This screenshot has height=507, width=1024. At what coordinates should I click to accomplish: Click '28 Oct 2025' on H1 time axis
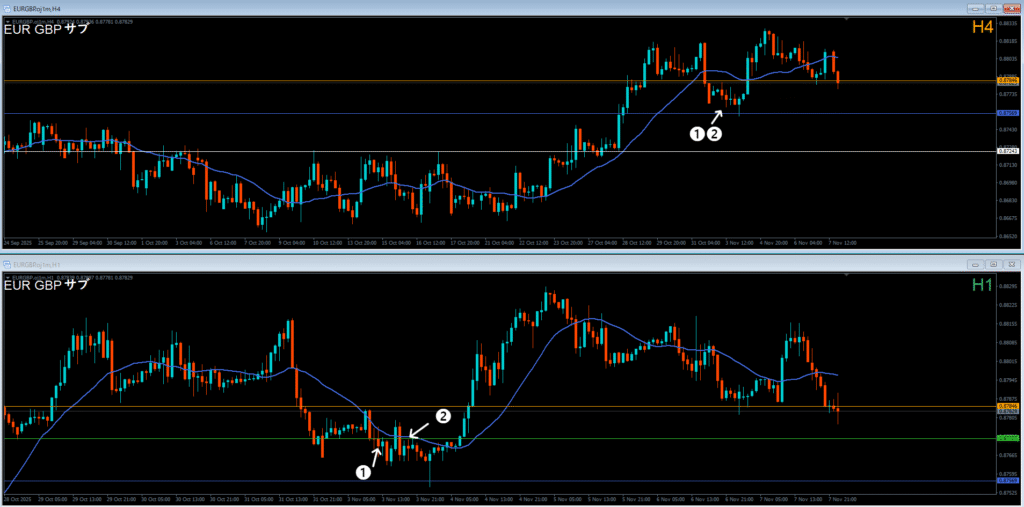(16, 497)
